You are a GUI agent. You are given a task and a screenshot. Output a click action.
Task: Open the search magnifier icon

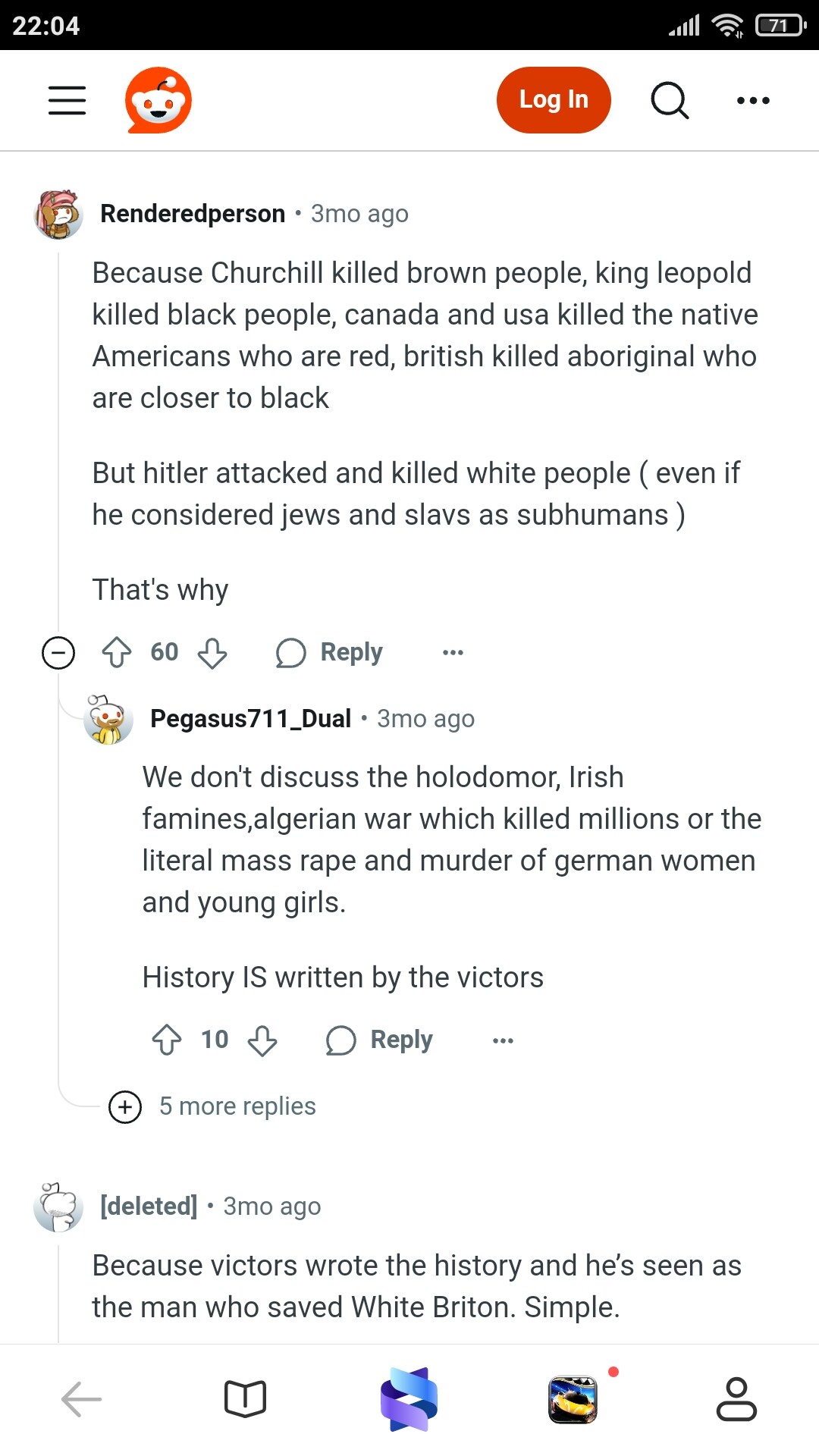tap(670, 100)
